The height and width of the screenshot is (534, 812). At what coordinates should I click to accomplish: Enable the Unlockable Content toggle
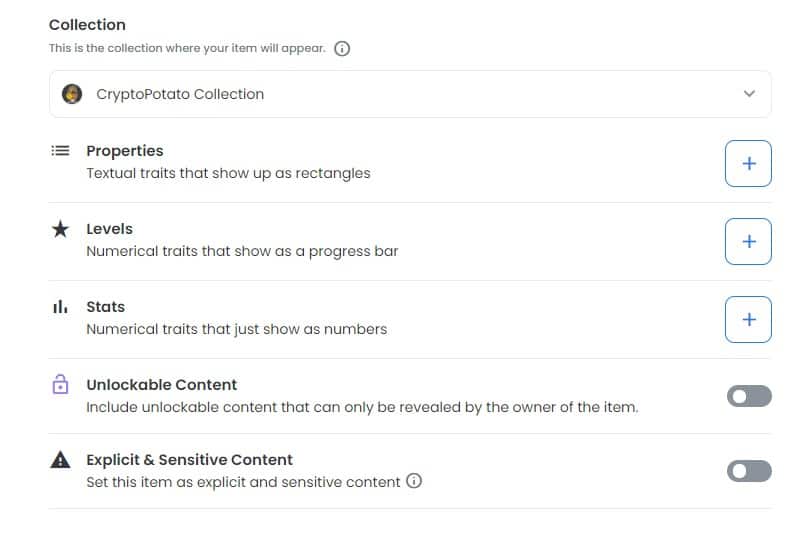(749, 397)
